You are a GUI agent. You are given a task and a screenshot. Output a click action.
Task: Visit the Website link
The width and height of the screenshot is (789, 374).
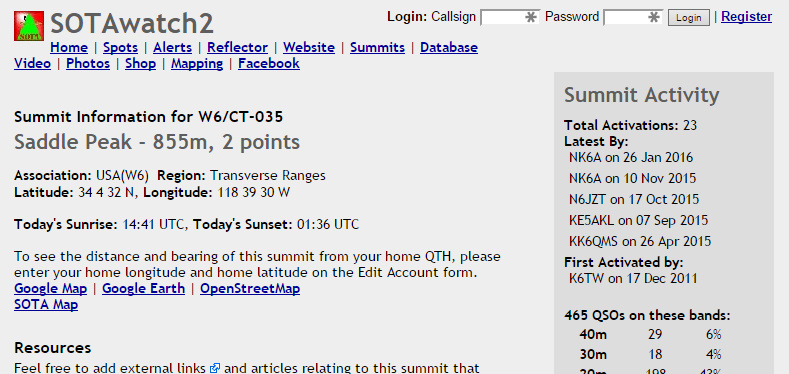(x=309, y=47)
